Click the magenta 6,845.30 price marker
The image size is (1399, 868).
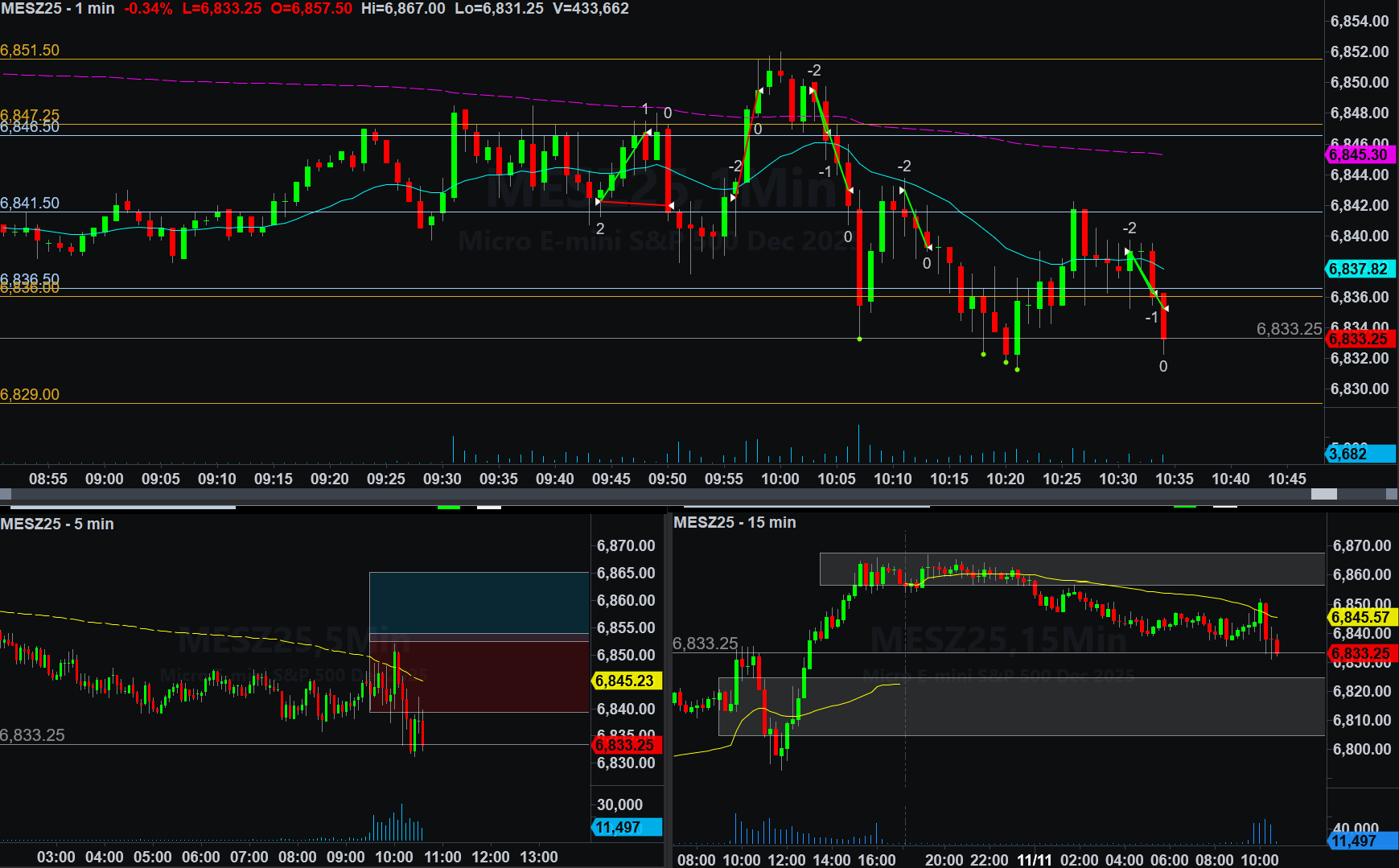pyautogui.click(x=1358, y=154)
